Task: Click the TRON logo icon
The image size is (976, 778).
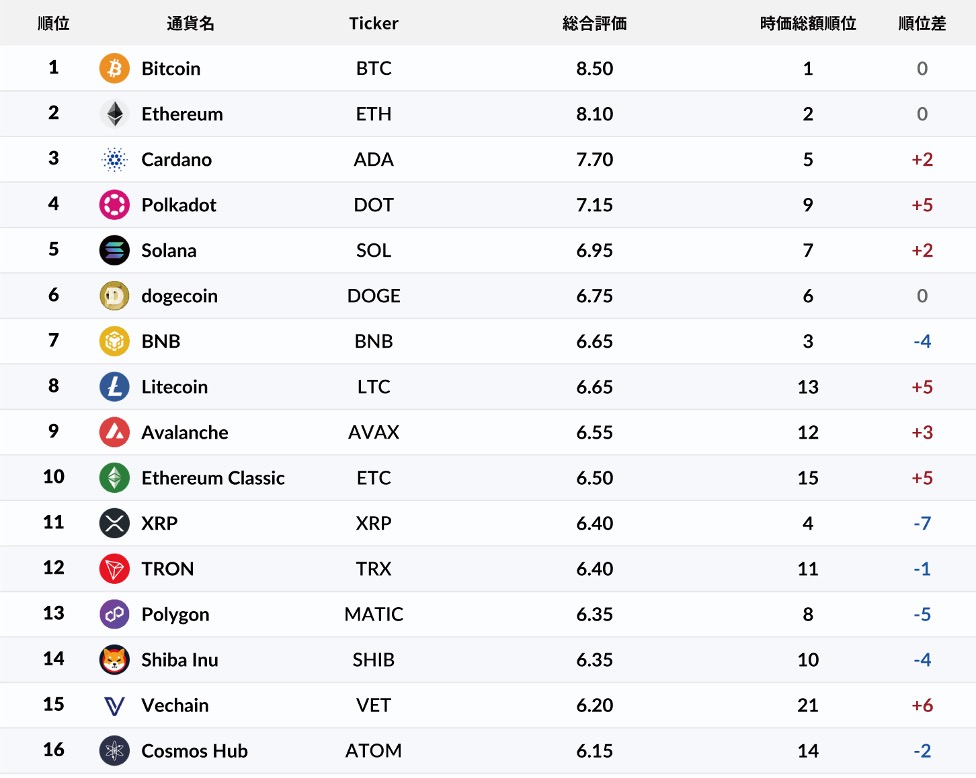Action: click(115, 569)
